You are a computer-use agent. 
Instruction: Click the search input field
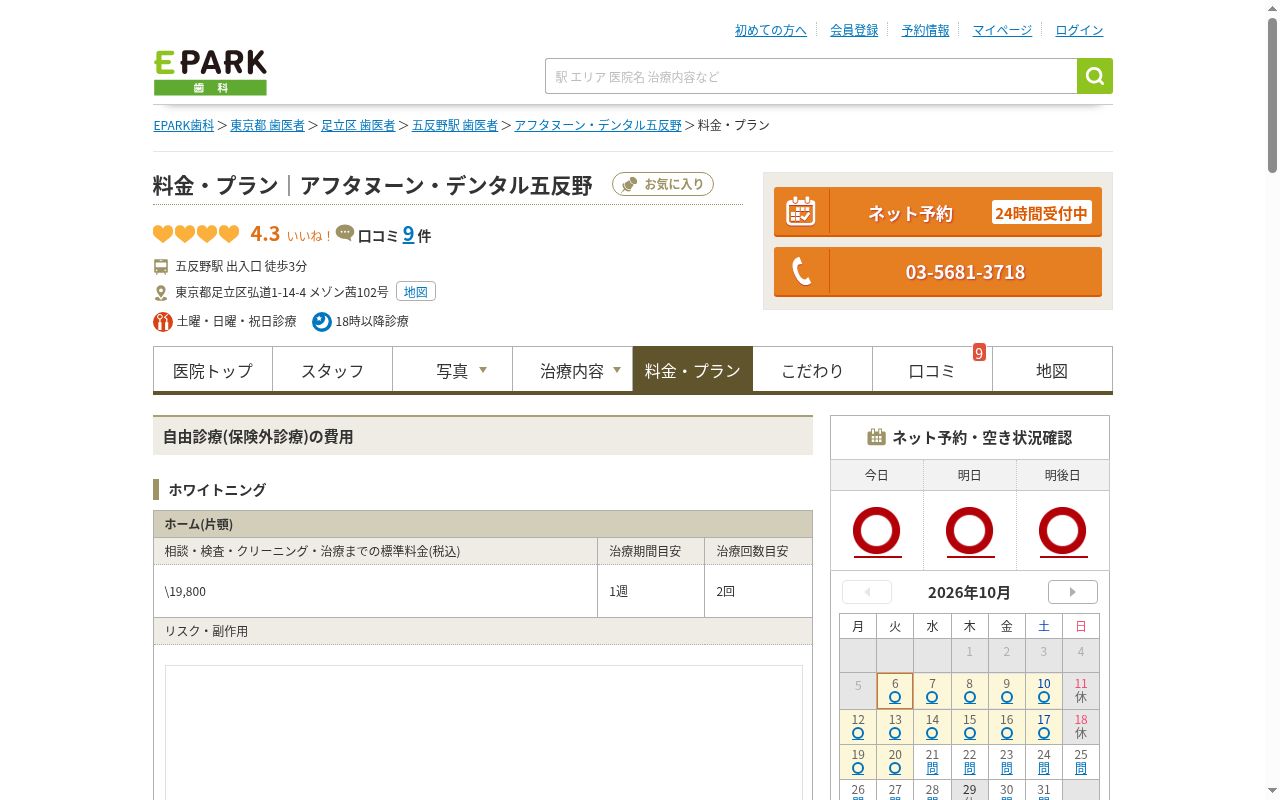click(x=811, y=76)
